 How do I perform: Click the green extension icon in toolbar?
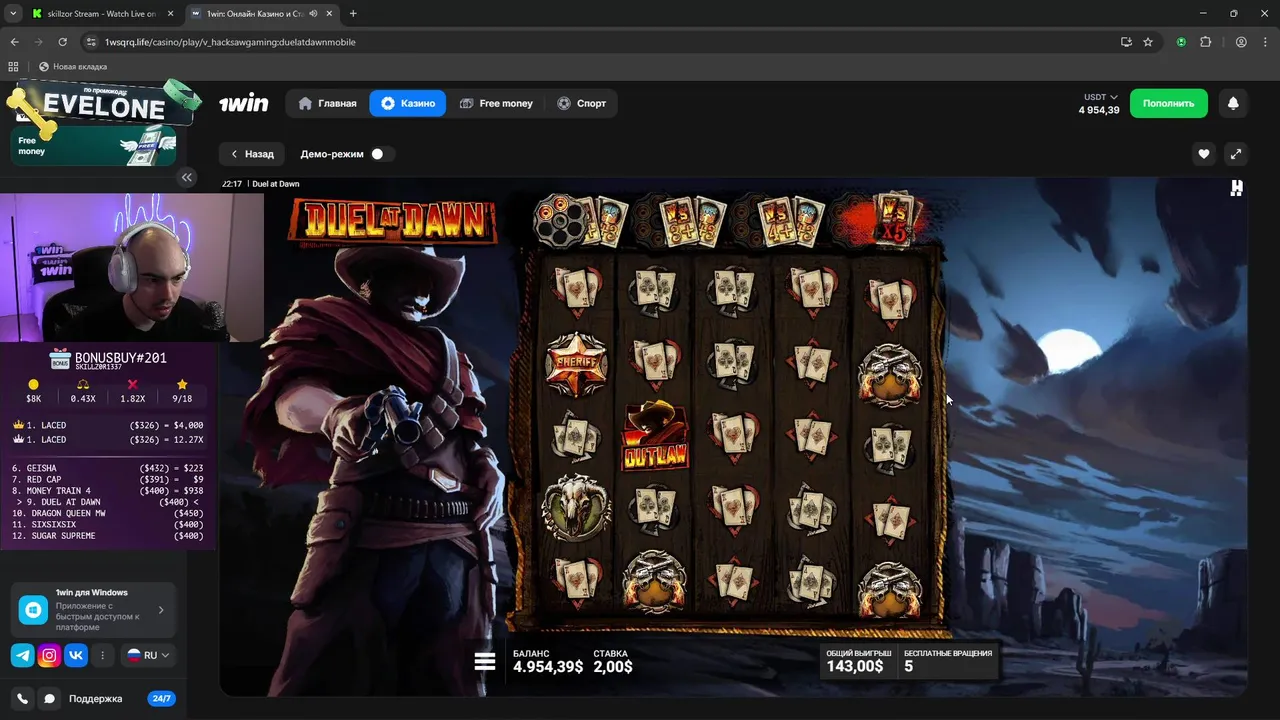click(x=1181, y=42)
